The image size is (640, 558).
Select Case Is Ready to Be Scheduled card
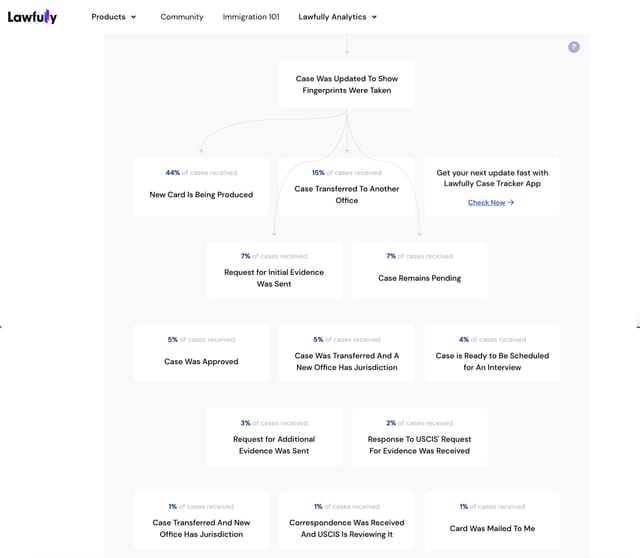[x=492, y=353]
